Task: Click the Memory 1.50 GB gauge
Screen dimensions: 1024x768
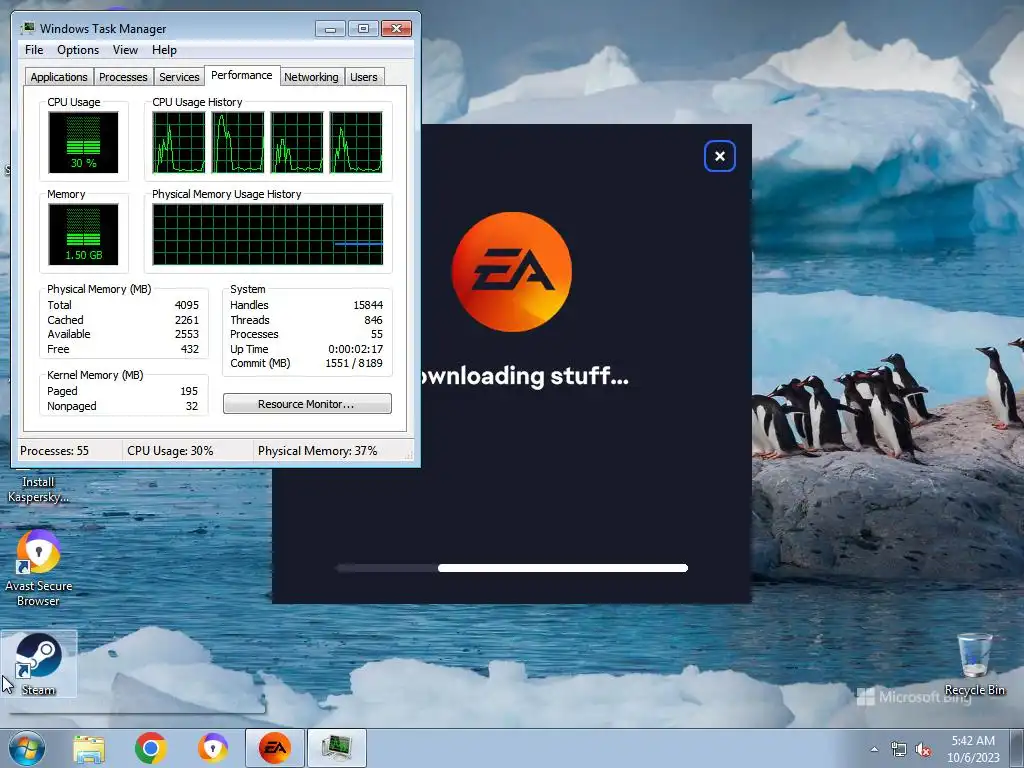Action: (x=84, y=234)
